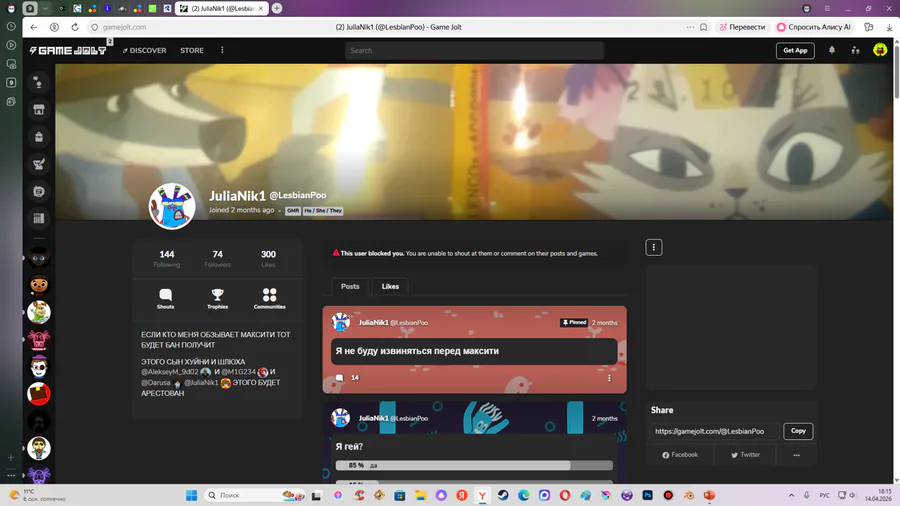Open the sidebar store shop icon
900x506 pixels.
click(38, 110)
